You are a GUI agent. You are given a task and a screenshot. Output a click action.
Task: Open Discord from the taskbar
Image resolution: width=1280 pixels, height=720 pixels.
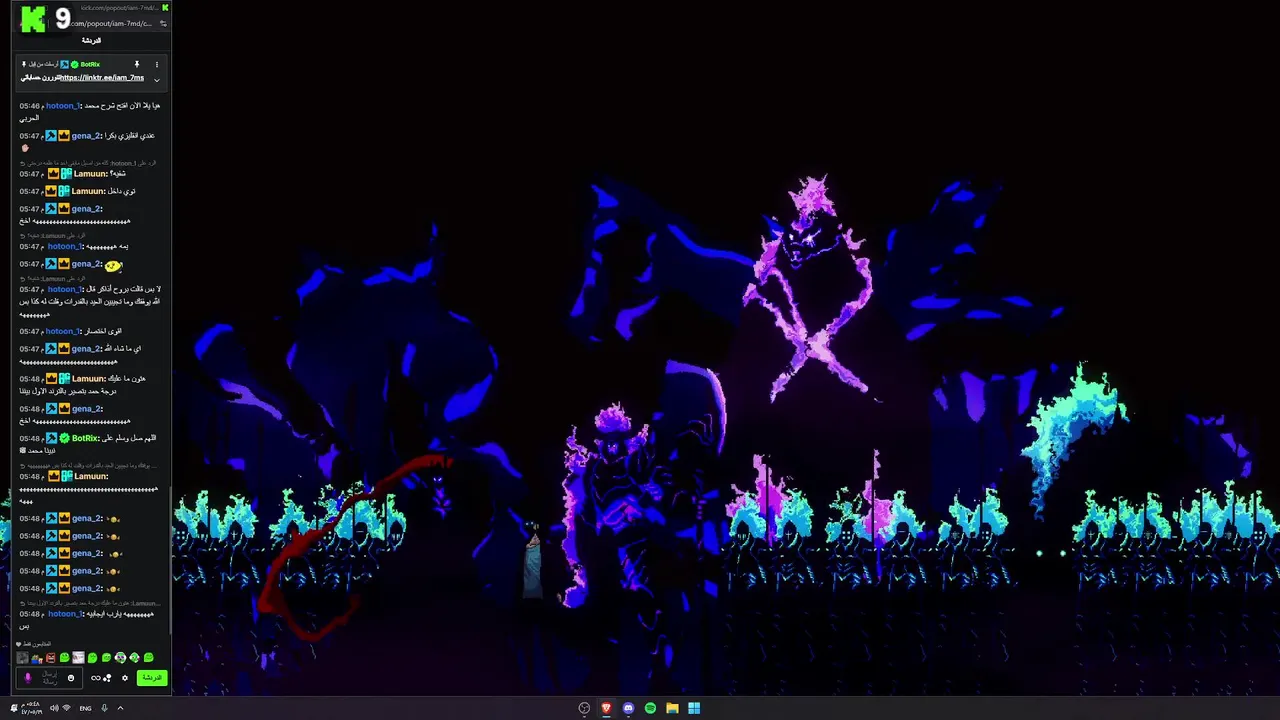[628, 708]
